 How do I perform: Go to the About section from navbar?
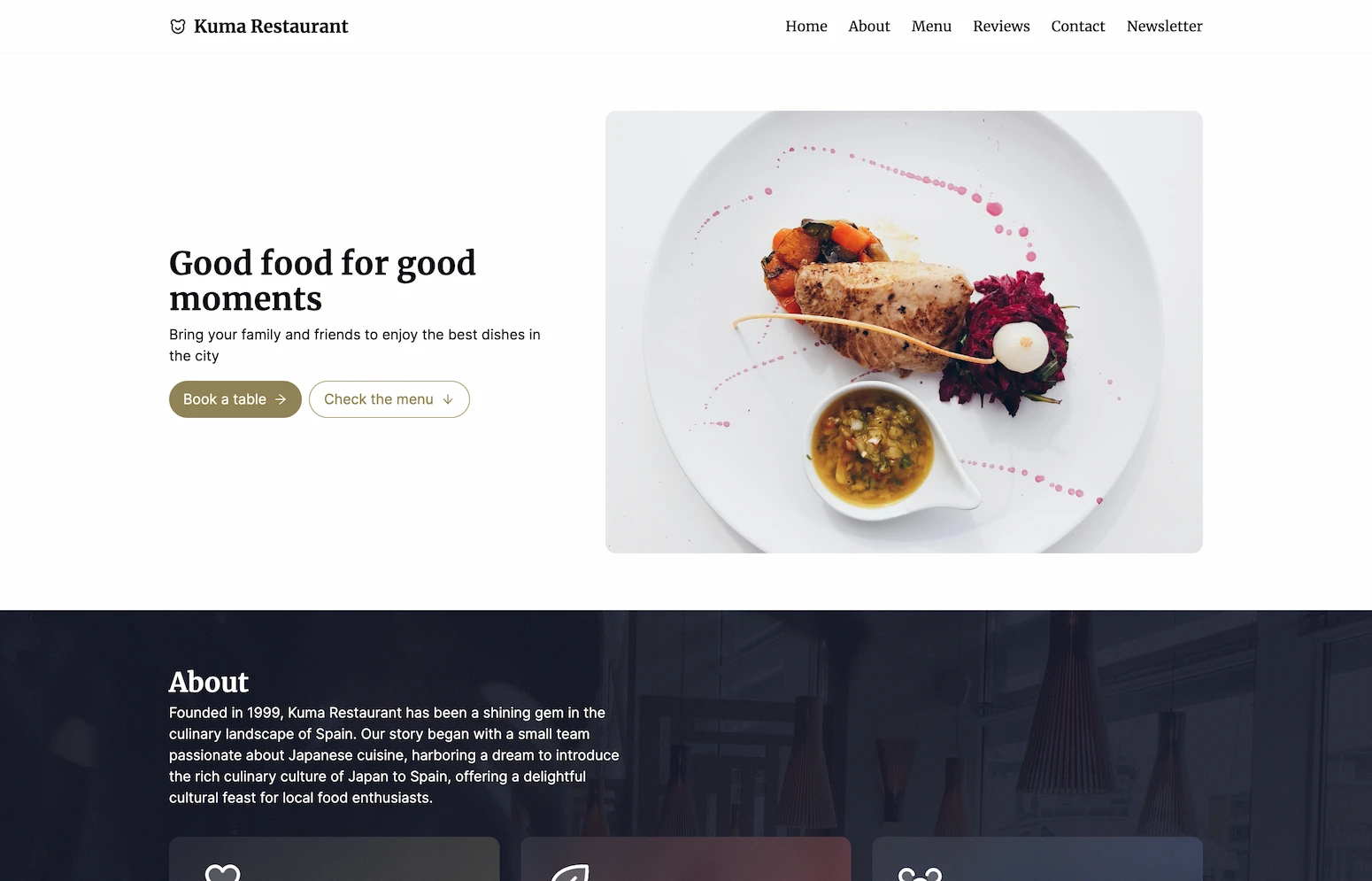tap(869, 27)
